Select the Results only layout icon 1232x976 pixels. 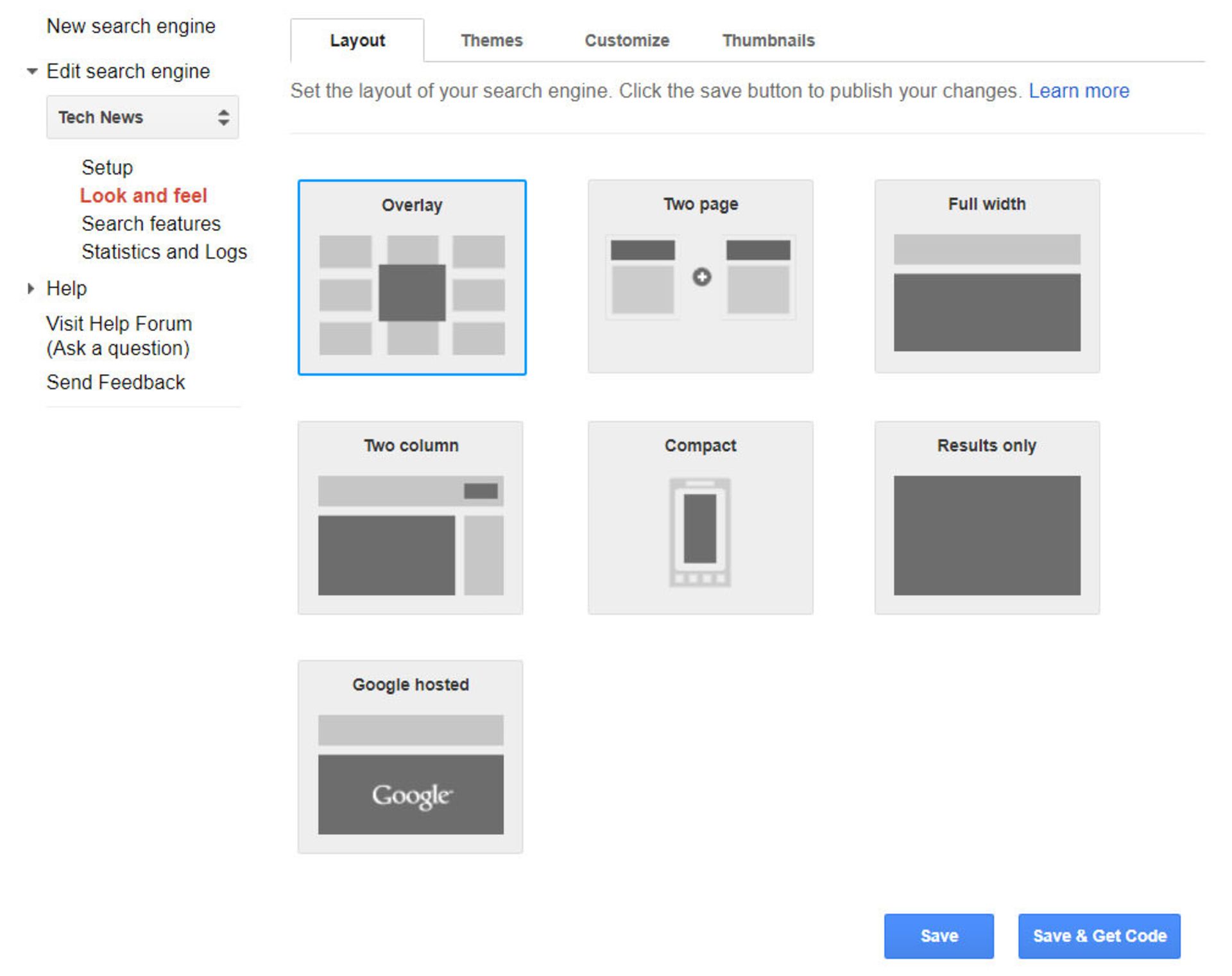point(986,535)
